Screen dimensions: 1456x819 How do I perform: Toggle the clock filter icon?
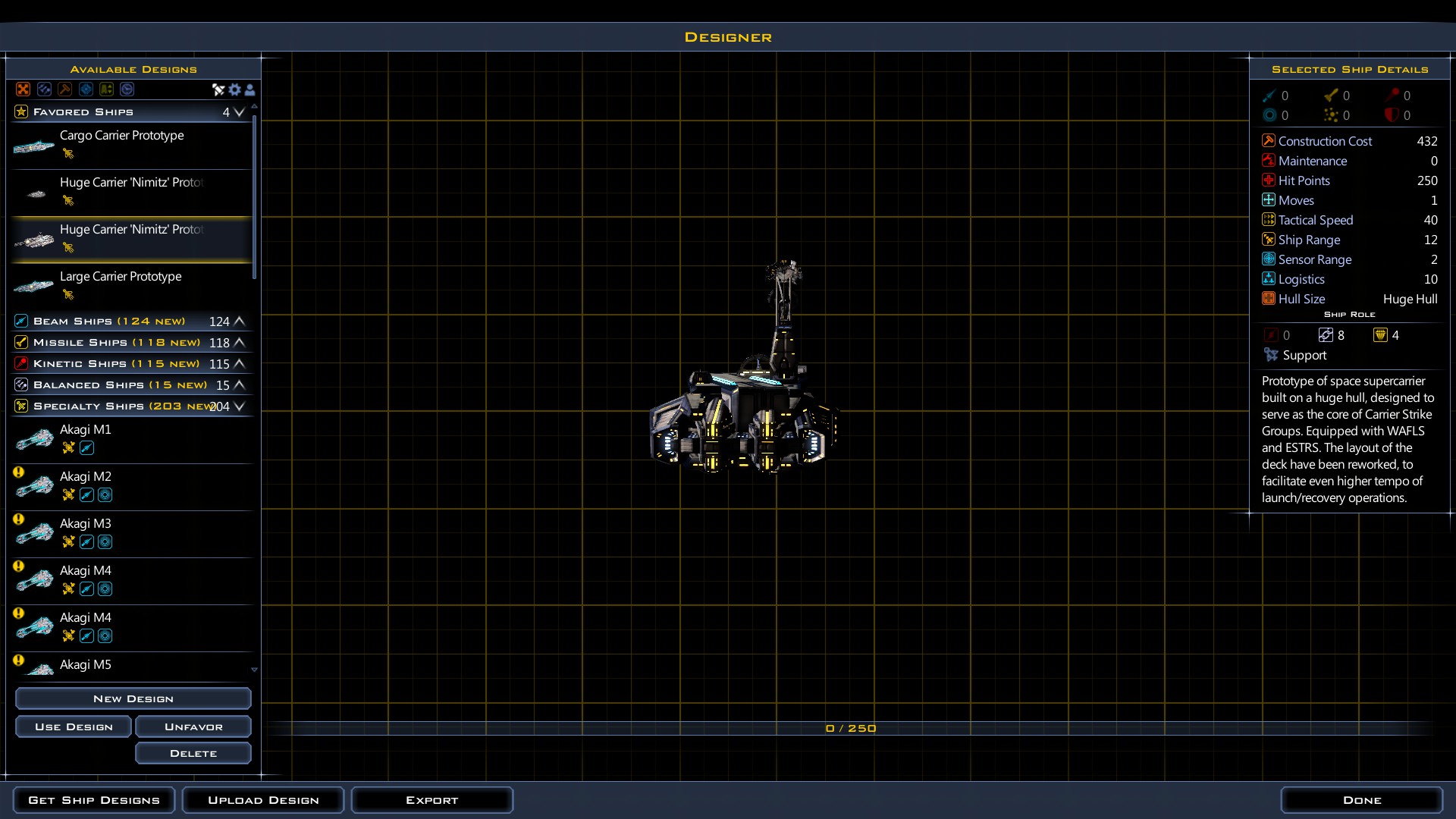[x=127, y=89]
